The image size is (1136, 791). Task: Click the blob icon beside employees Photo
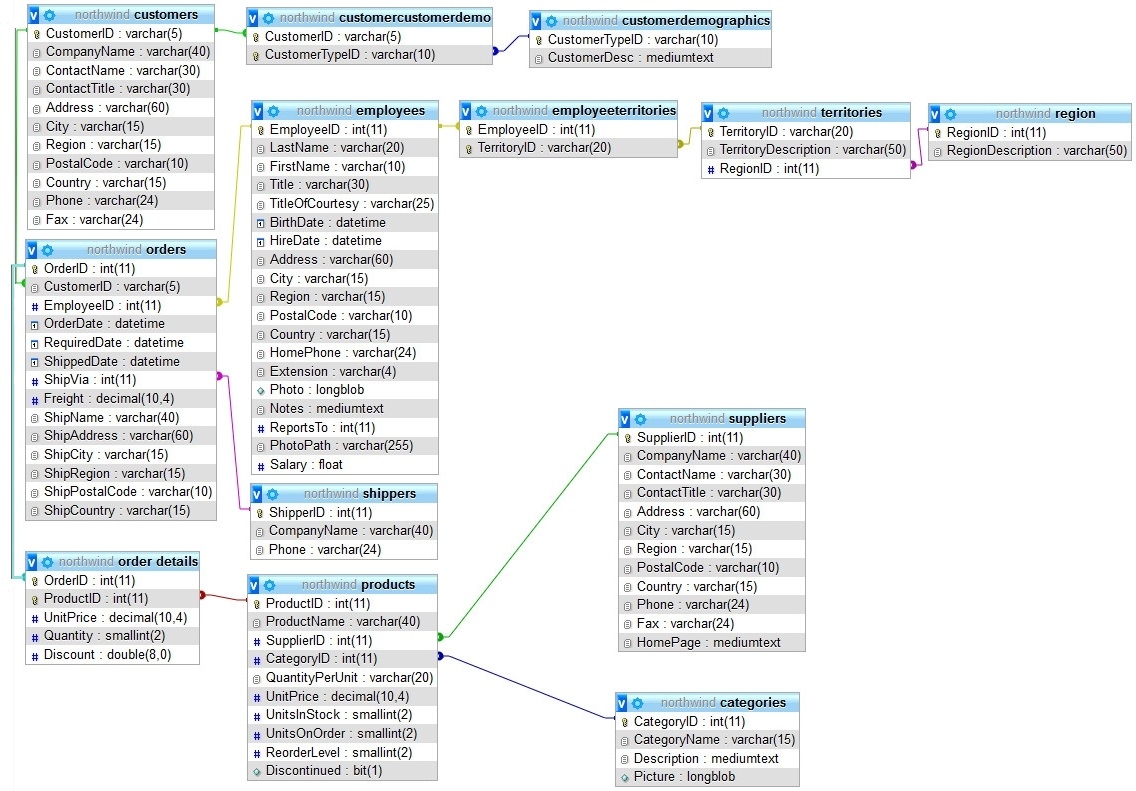pyautogui.click(x=261, y=390)
